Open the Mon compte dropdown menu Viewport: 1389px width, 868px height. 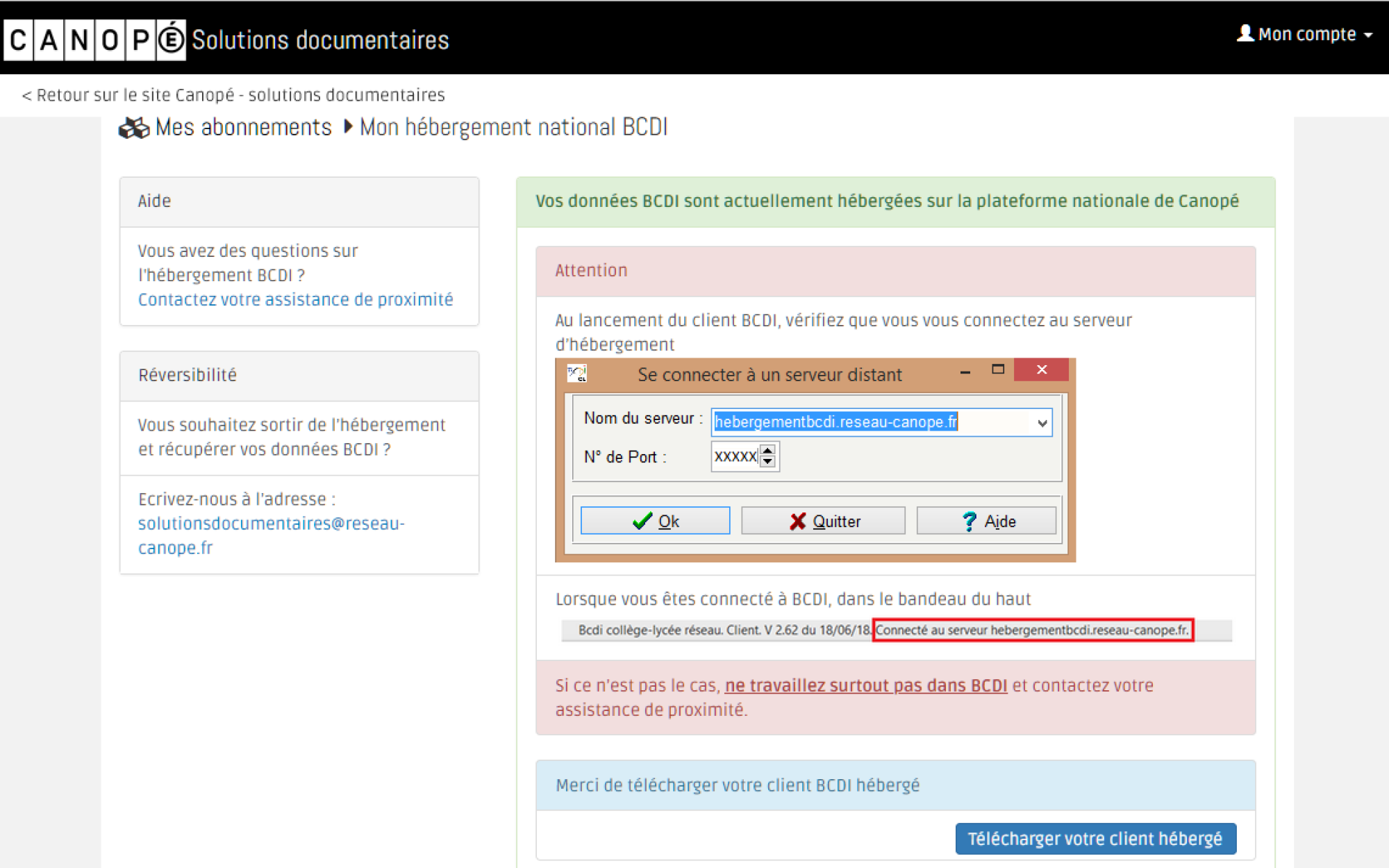(1305, 34)
